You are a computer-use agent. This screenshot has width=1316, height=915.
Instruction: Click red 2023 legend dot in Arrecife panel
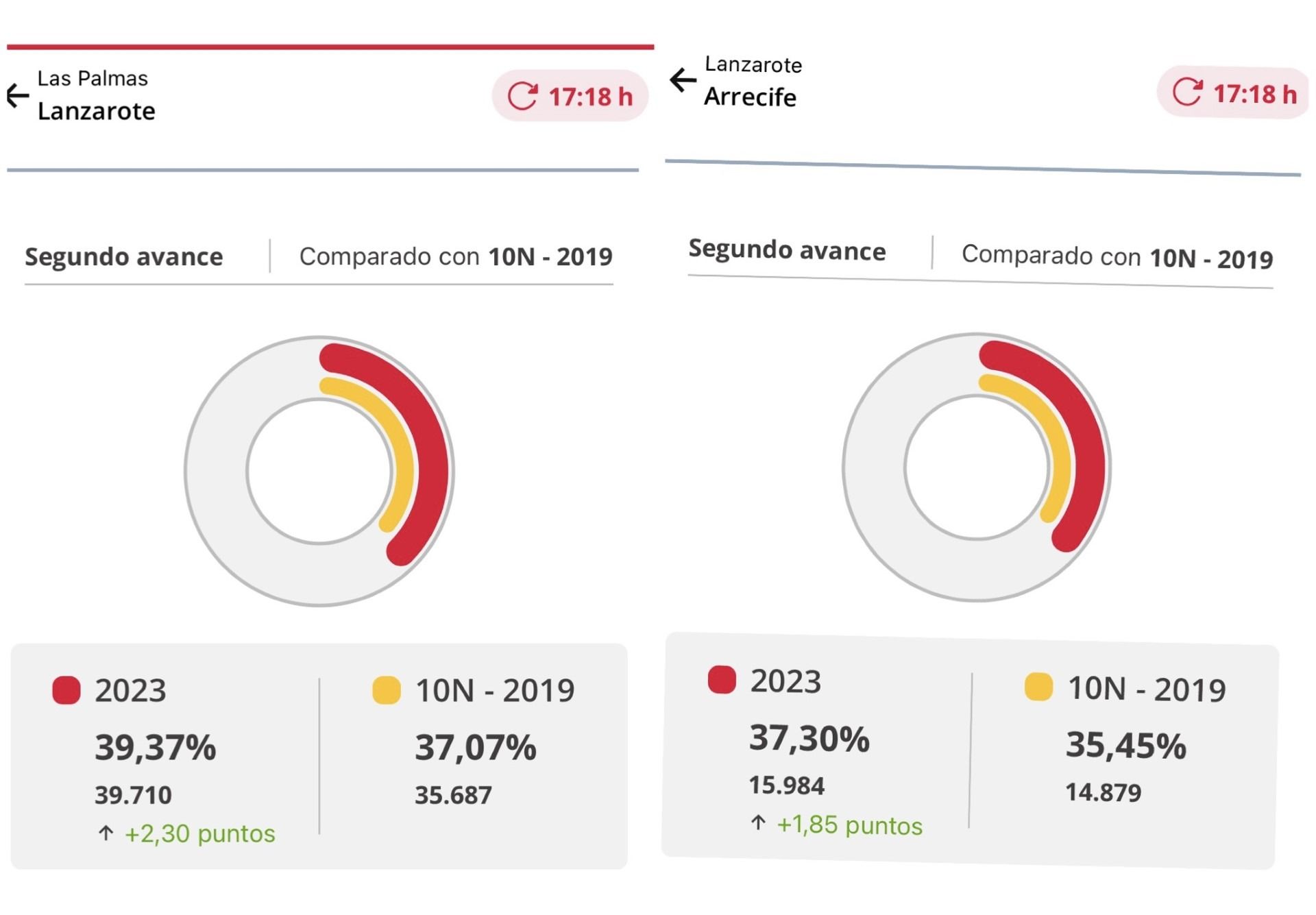(722, 680)
